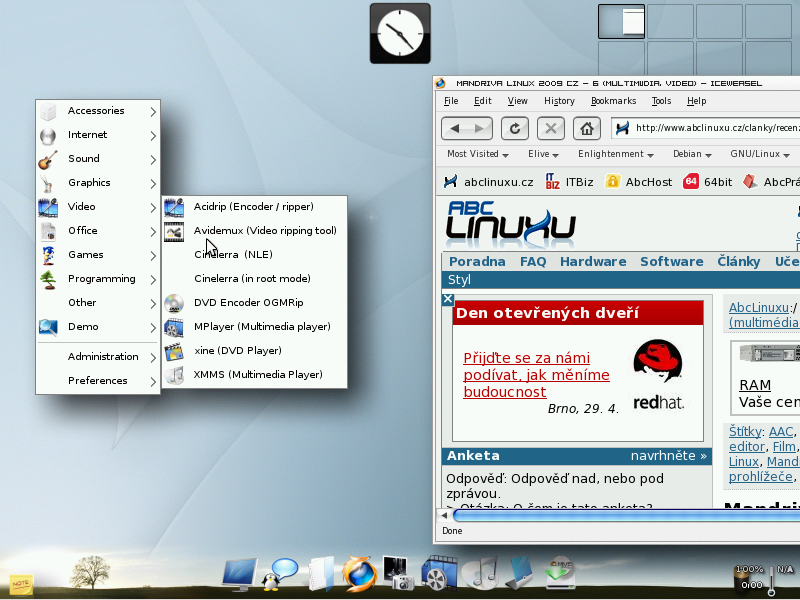Expand the Accessories submenu
800x600 pixels.
[x=98, y=111]
